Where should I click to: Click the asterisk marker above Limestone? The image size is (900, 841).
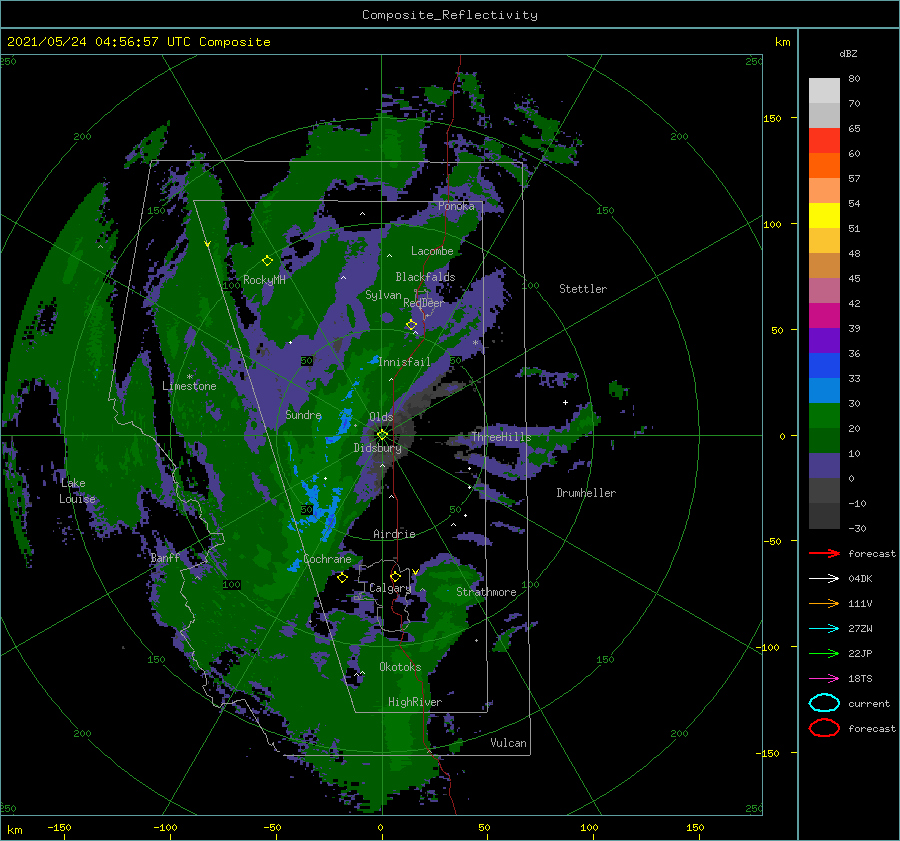pyautogui.click(x=189, y=377)
